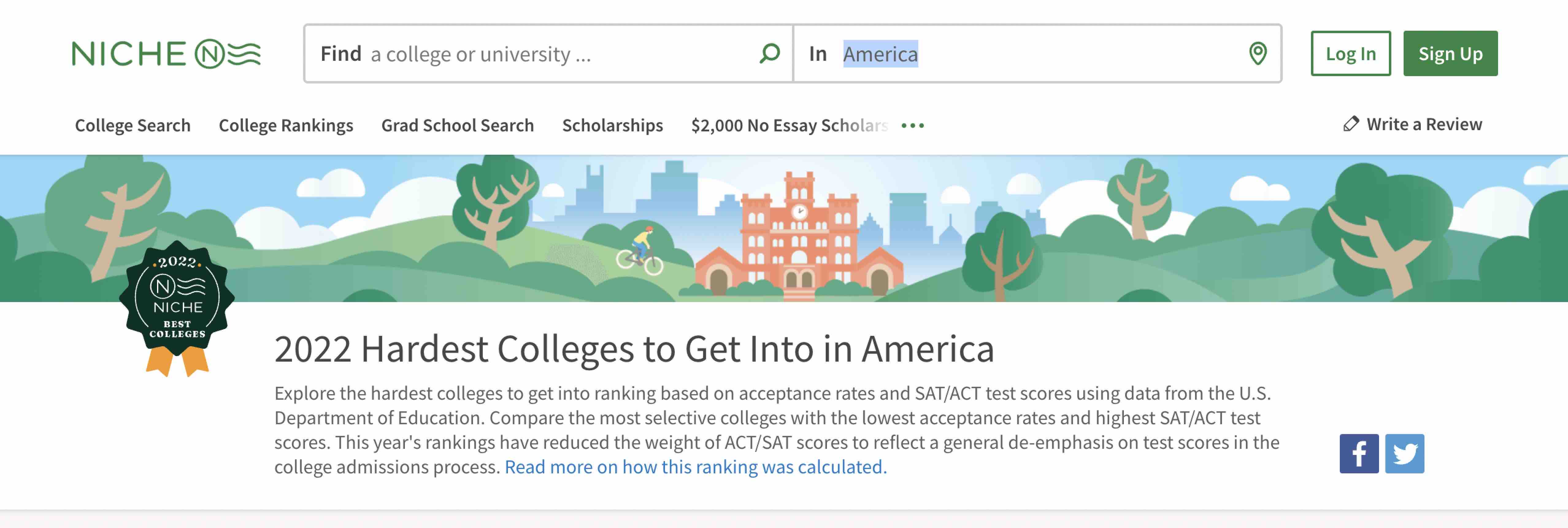1568x528 pixels.
Task: Click the Log In button
Action: (1351, 54)
